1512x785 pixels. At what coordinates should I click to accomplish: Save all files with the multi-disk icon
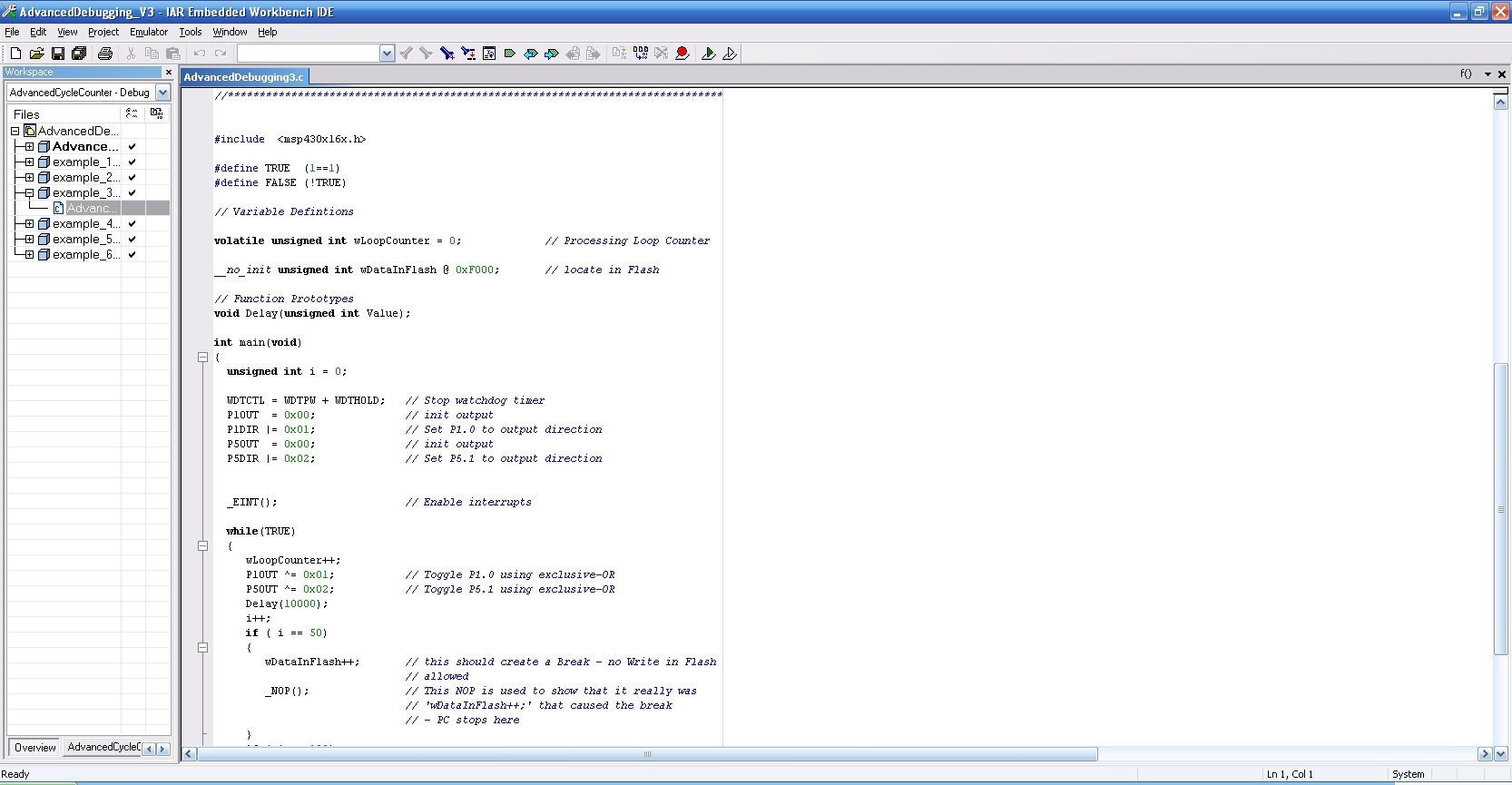pos(79,54)
